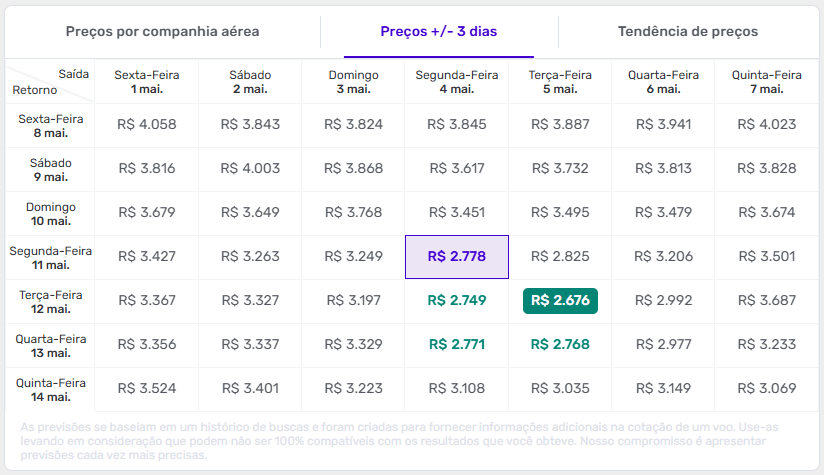
Task: Click the Segunda-Feira 4 mai. departure header
Action: pos(457,81)
